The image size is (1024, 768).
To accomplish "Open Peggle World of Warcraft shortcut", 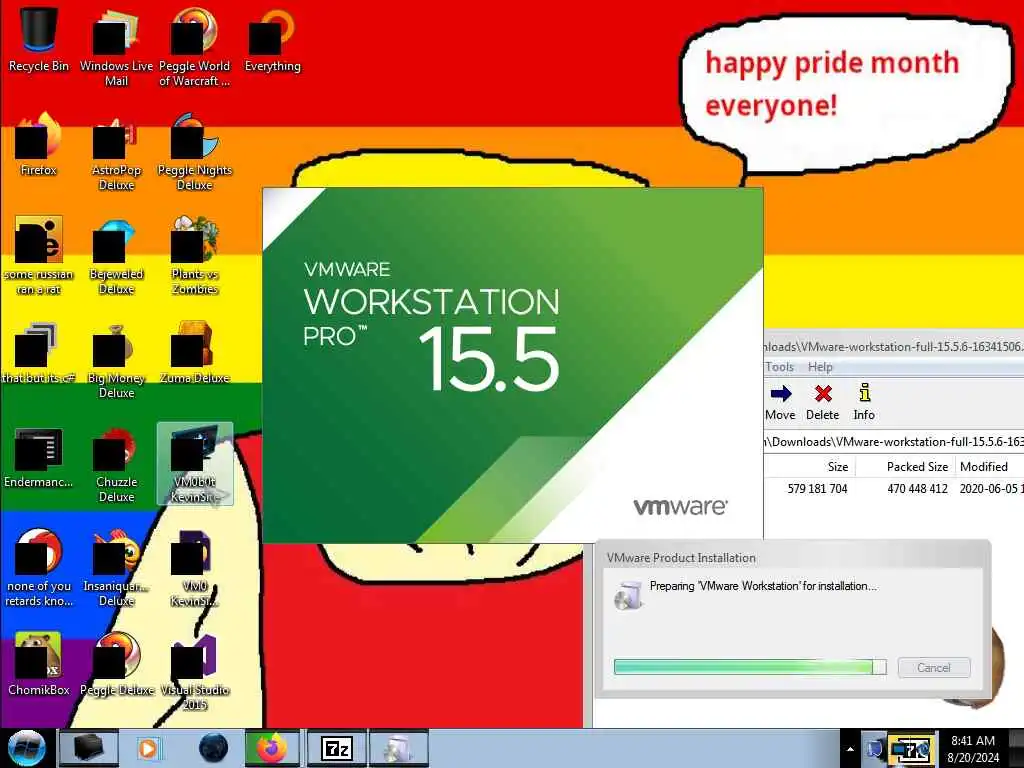I will pos(194,46).
